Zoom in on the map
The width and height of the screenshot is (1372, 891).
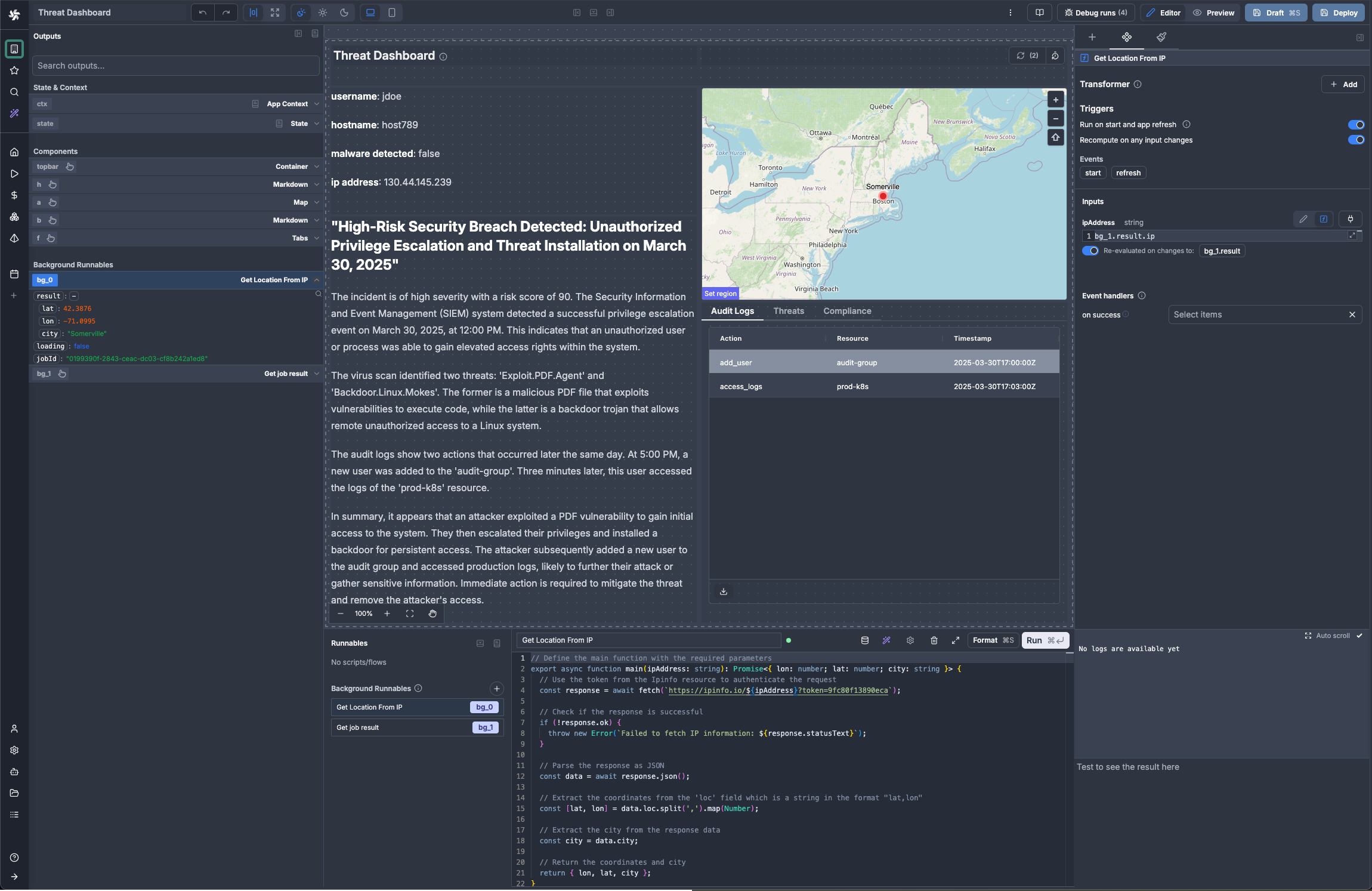point(1056,99)
